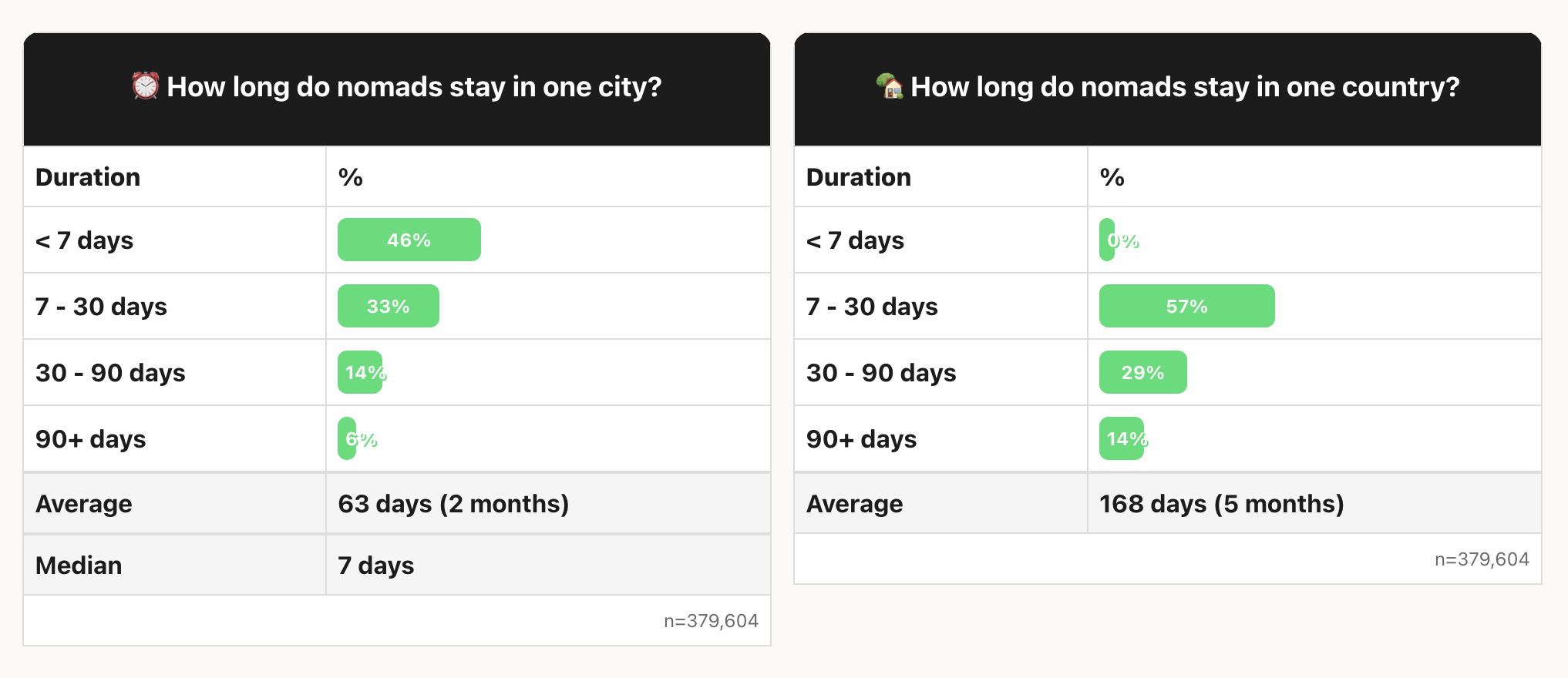Click the 46% green bar in city table
1568x678 pixels.
point(409,240)
